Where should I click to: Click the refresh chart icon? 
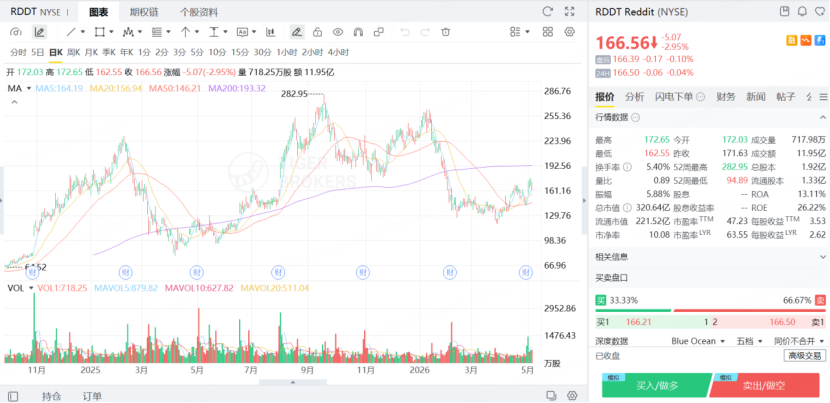coord(548,12)
